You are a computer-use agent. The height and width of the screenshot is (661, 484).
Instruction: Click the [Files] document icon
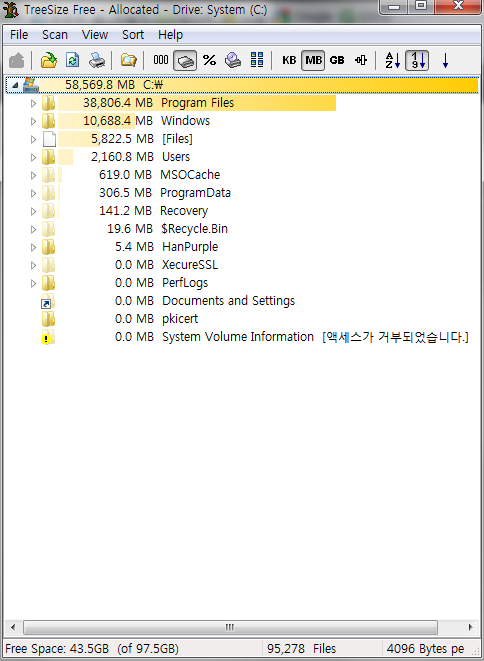(x=49, y=139)
